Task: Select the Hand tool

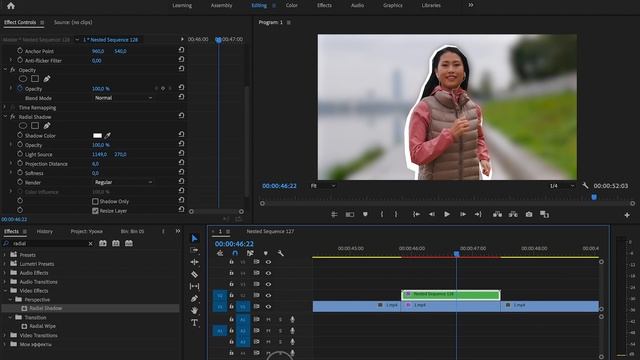Action: click(195, 311)
